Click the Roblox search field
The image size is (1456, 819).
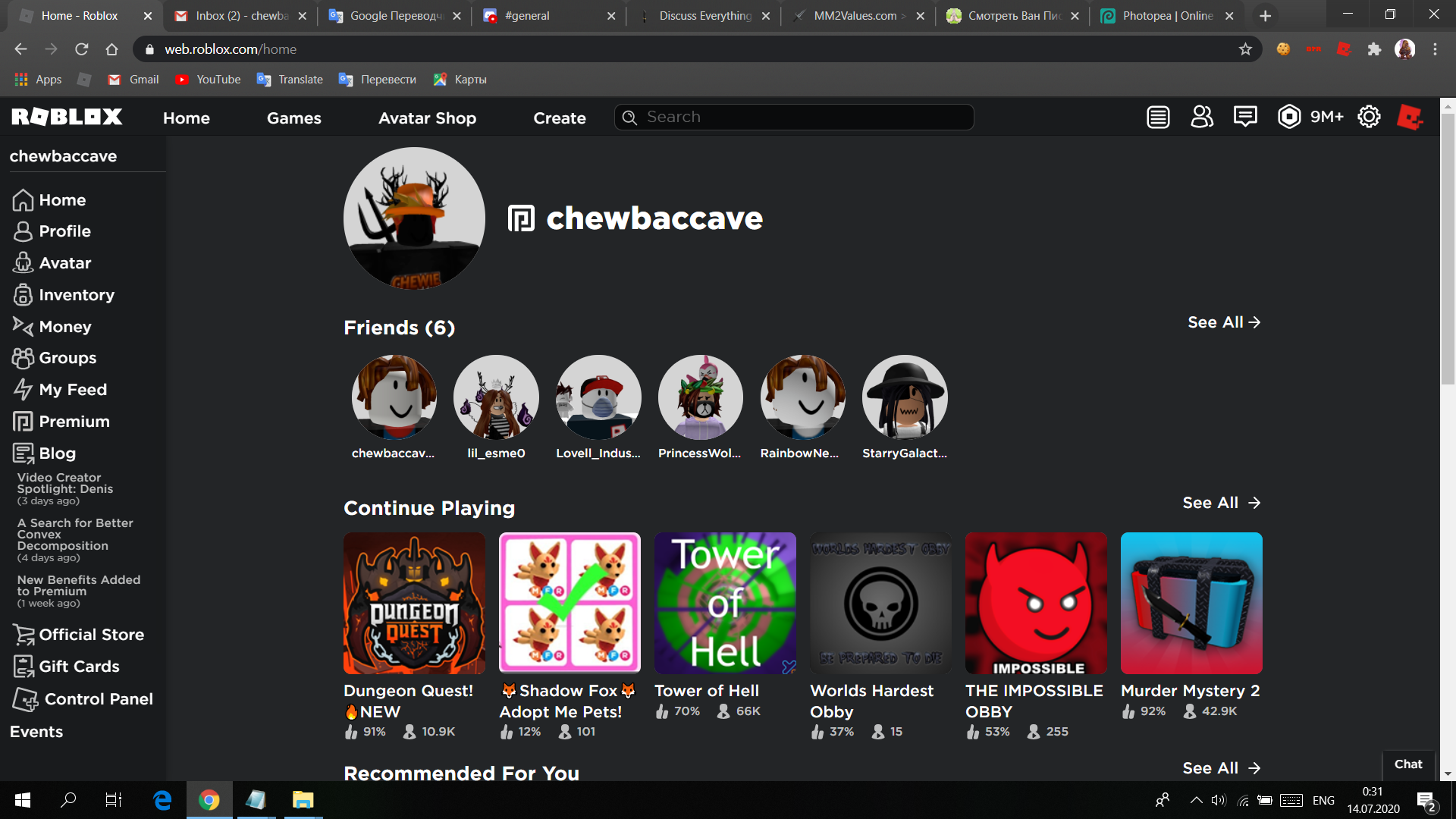point(804,118)
